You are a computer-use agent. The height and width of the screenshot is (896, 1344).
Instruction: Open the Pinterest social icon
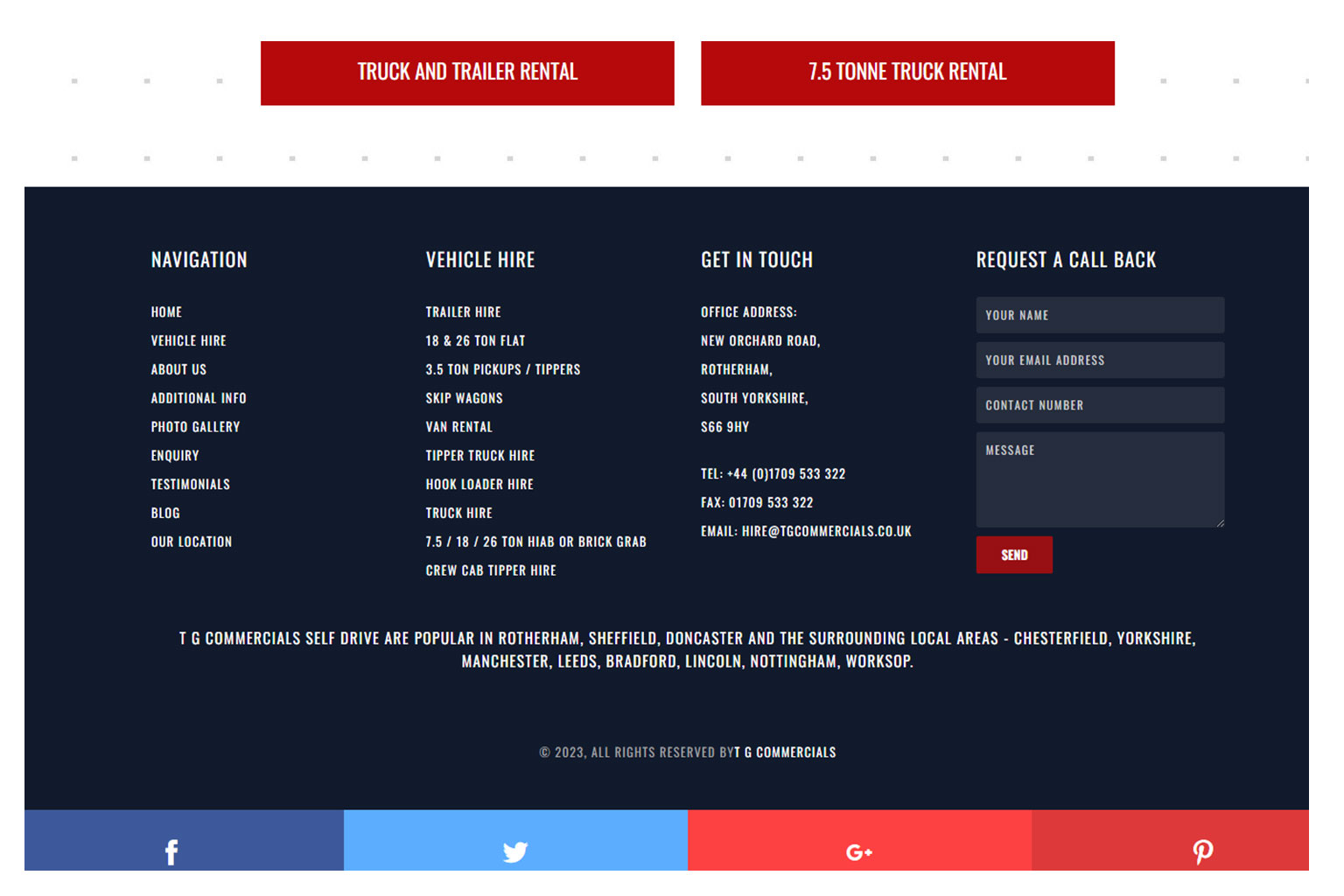pyautogui.click(x=1202, y=850)
